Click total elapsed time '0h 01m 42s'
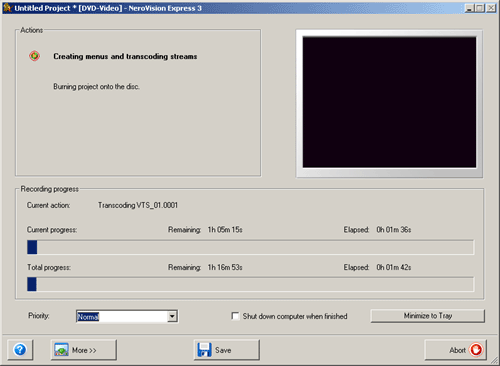Viewport: 500px width, 366px height. tap(394, 267)
